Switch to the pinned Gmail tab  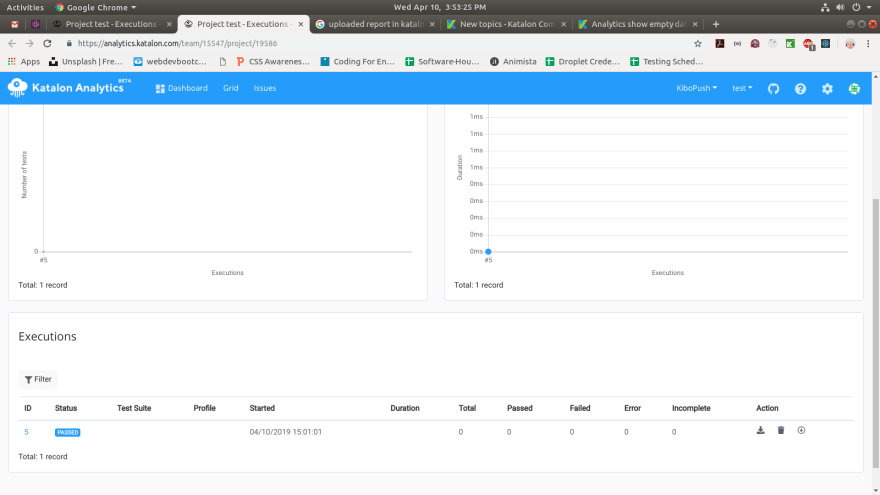coord(15,24)
